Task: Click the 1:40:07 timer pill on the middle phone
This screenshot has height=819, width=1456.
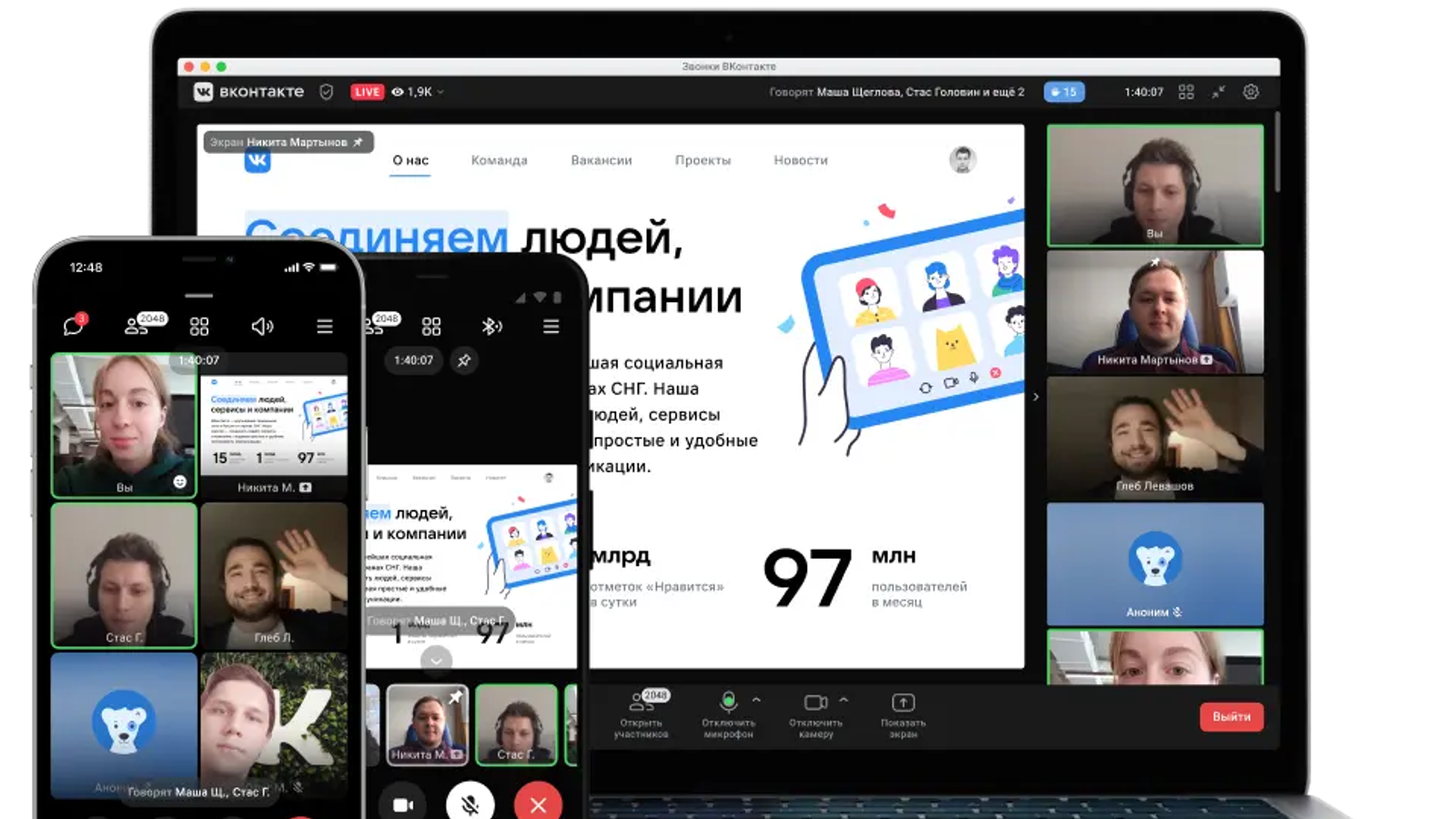Action: point(413,360)
